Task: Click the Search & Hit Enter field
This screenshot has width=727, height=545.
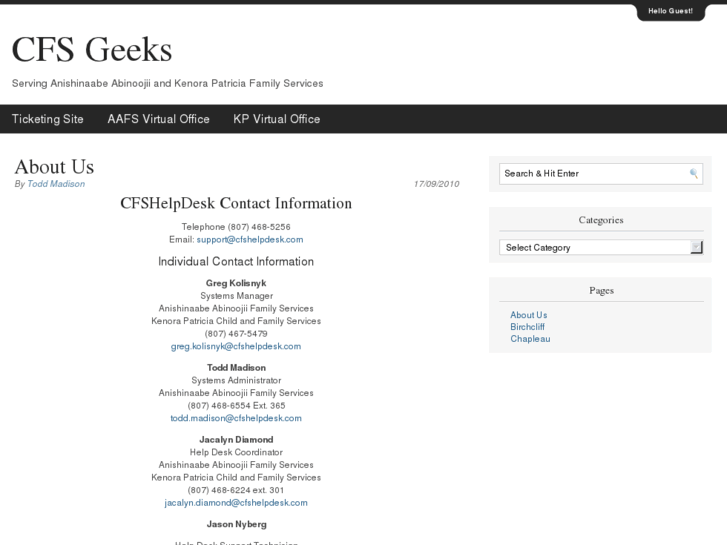Action: click(601, 174)
